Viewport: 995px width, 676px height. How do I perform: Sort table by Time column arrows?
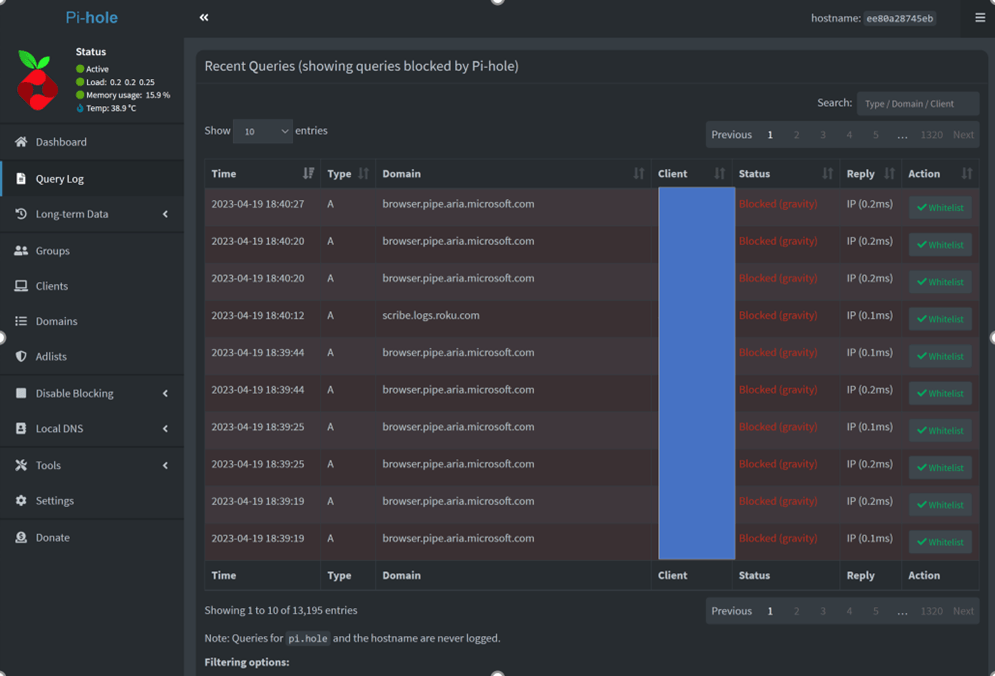point(308,174)
